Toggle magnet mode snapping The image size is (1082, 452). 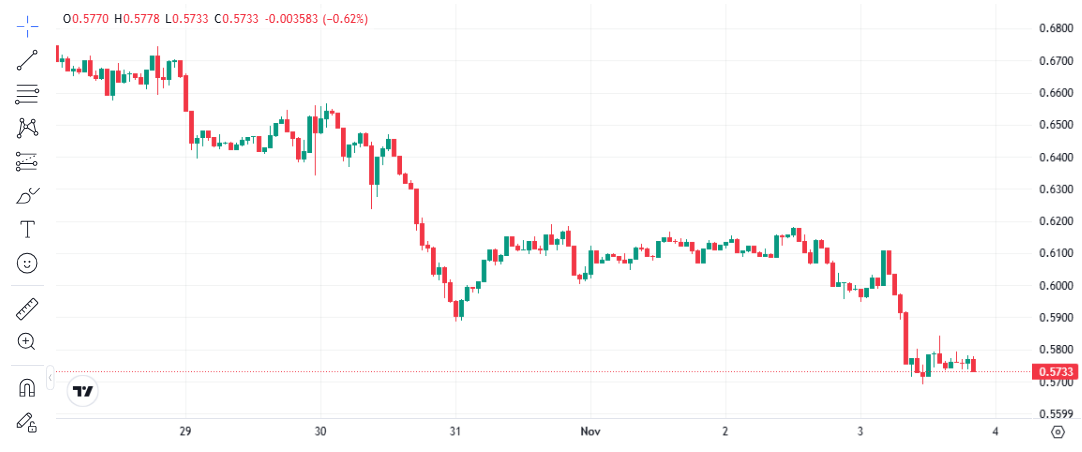[x=27, y=388]
